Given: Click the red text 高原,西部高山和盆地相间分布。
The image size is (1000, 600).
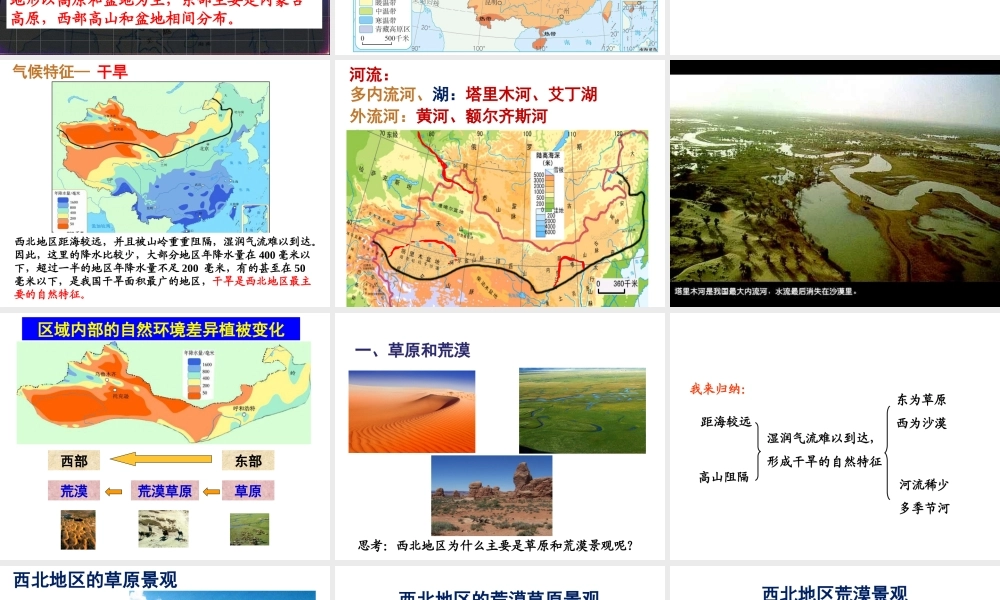Looking at the screenshot, I should pyautogui.click(x=122, y=18).
